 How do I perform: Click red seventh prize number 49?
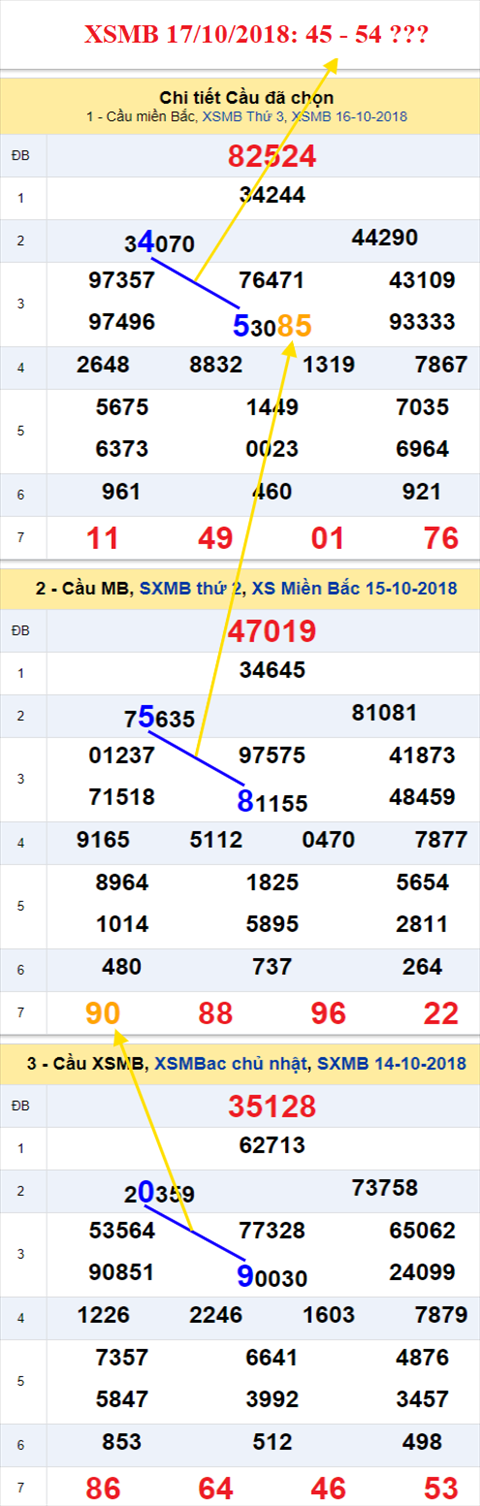pos(216,538)
